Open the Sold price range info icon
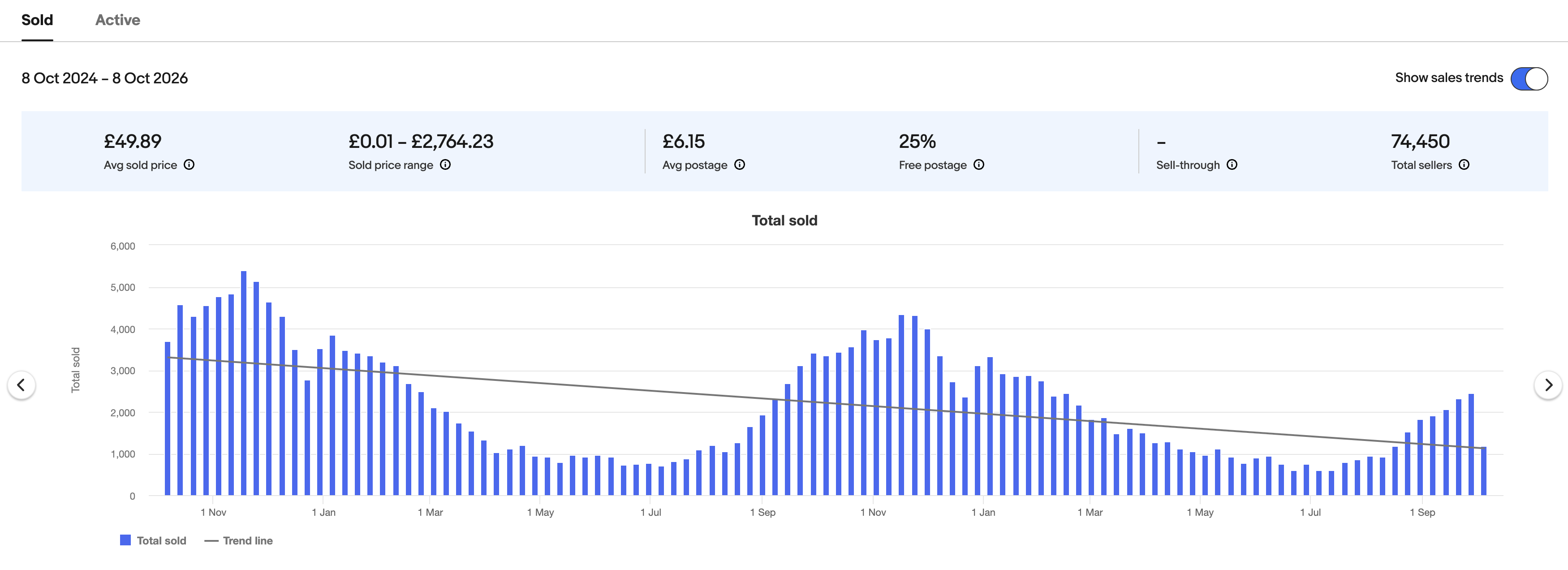 (446, 164)
